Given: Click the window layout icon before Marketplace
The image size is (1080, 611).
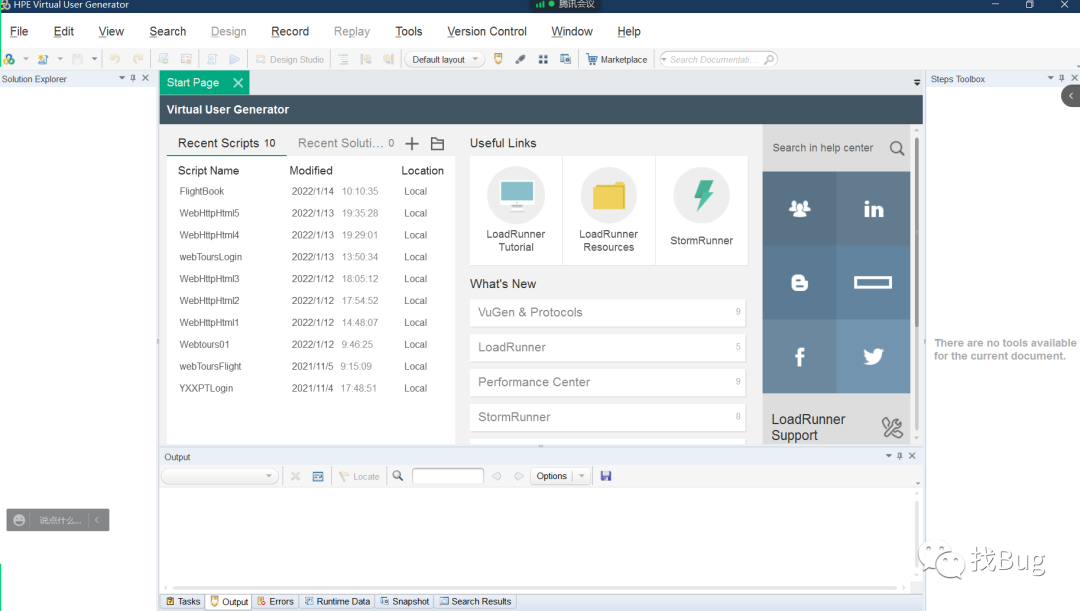Looking at the screenshot, I should click(x=565, y=59).
